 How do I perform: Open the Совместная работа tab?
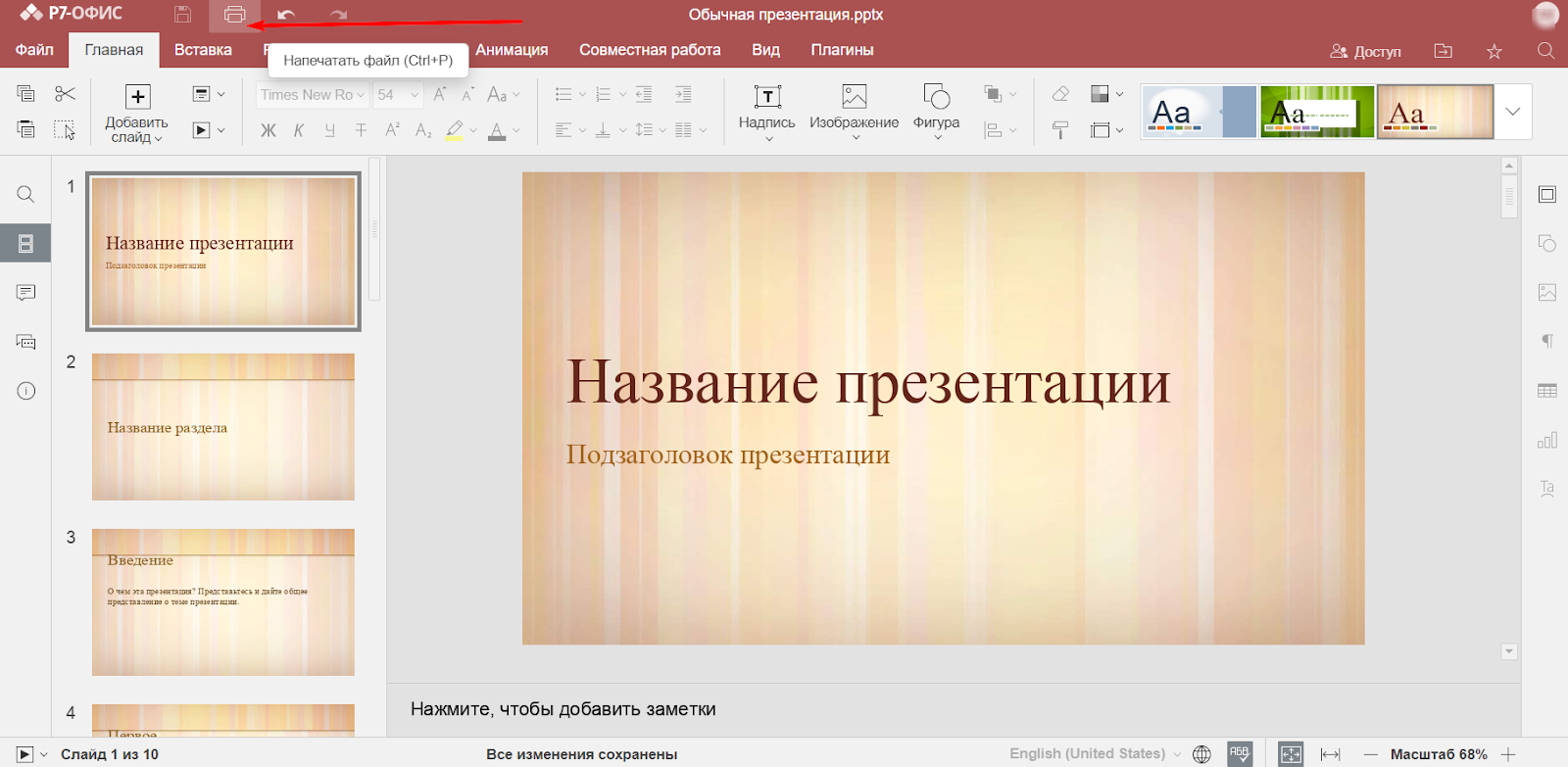point(650,50)
